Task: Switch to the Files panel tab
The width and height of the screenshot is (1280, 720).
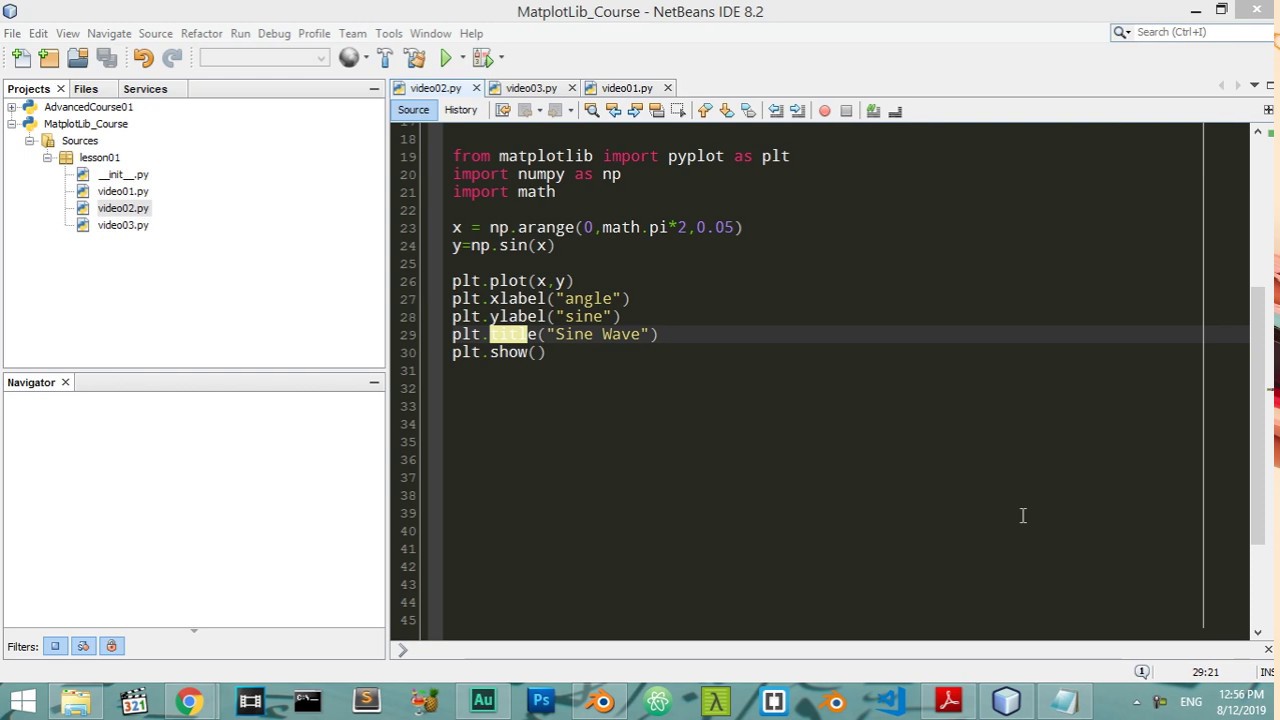Action: click(86, 89)
